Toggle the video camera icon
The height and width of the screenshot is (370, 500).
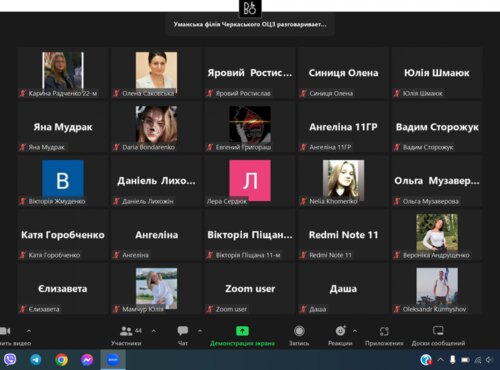[5, 331]
